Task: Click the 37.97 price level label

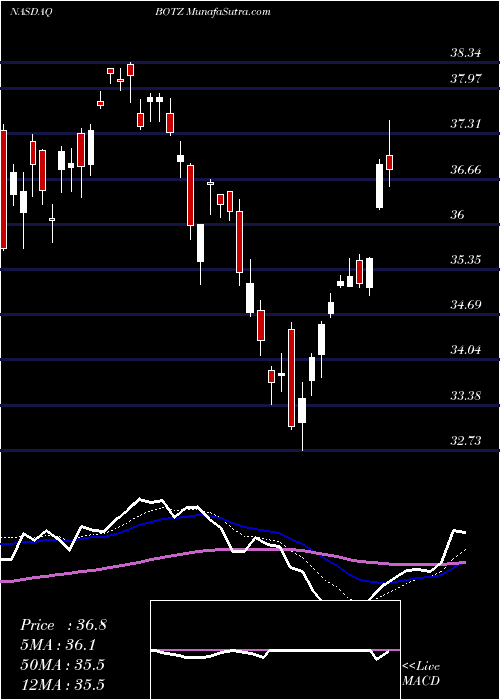Action: pyautogui.click(x=466, y=79)
